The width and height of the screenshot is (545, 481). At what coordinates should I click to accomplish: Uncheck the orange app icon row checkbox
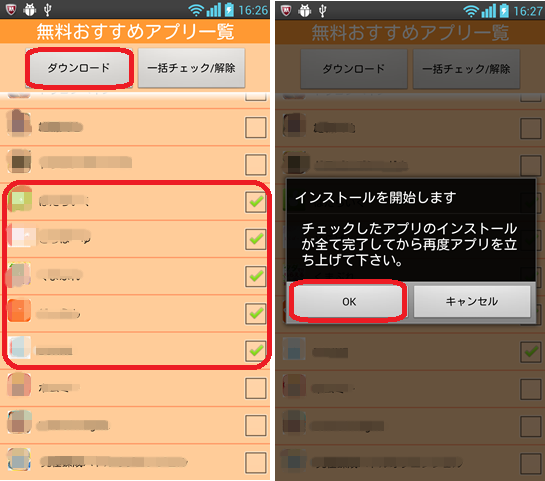(256, 313)
